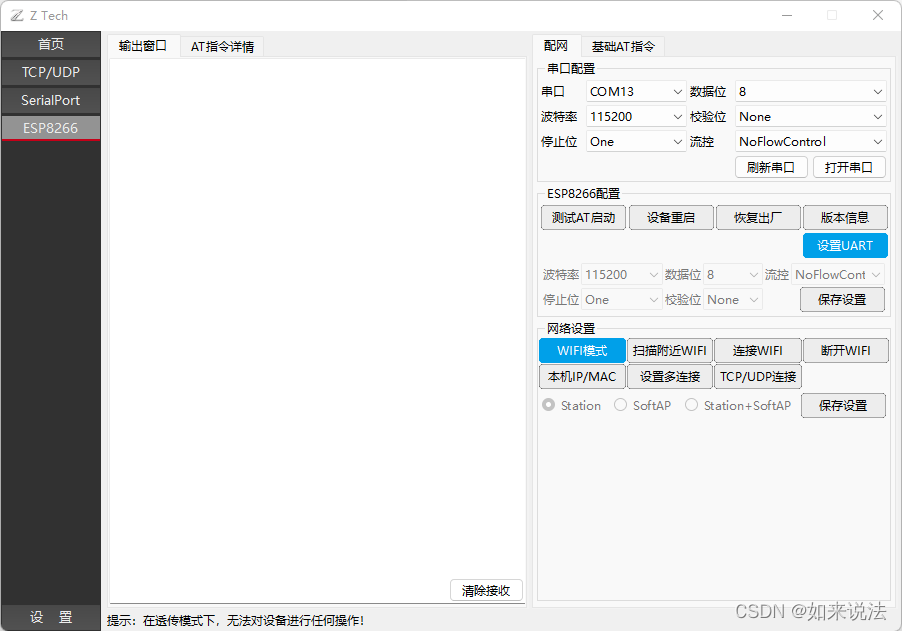Select the SoftAP radio button
The height and width of the screenshot is (631, 902).
click(x=620, y=405)
